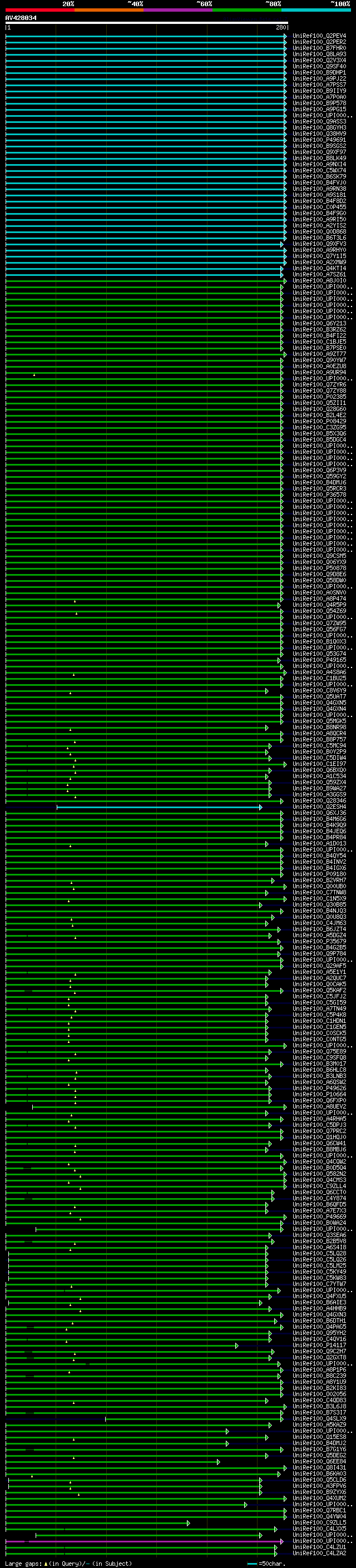
Task: Click the red ~20% identity legend segment
Action: [x=39, y=10]
